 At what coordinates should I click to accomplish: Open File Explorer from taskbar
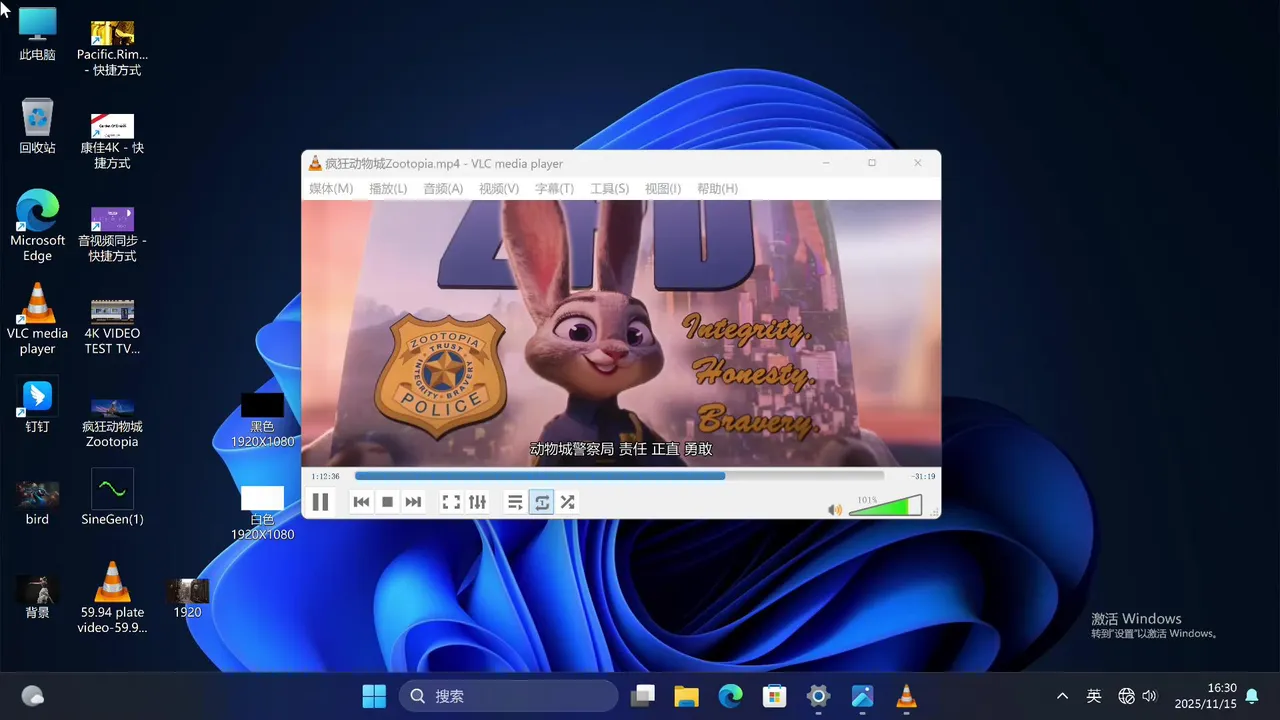[x=686, y=696]
